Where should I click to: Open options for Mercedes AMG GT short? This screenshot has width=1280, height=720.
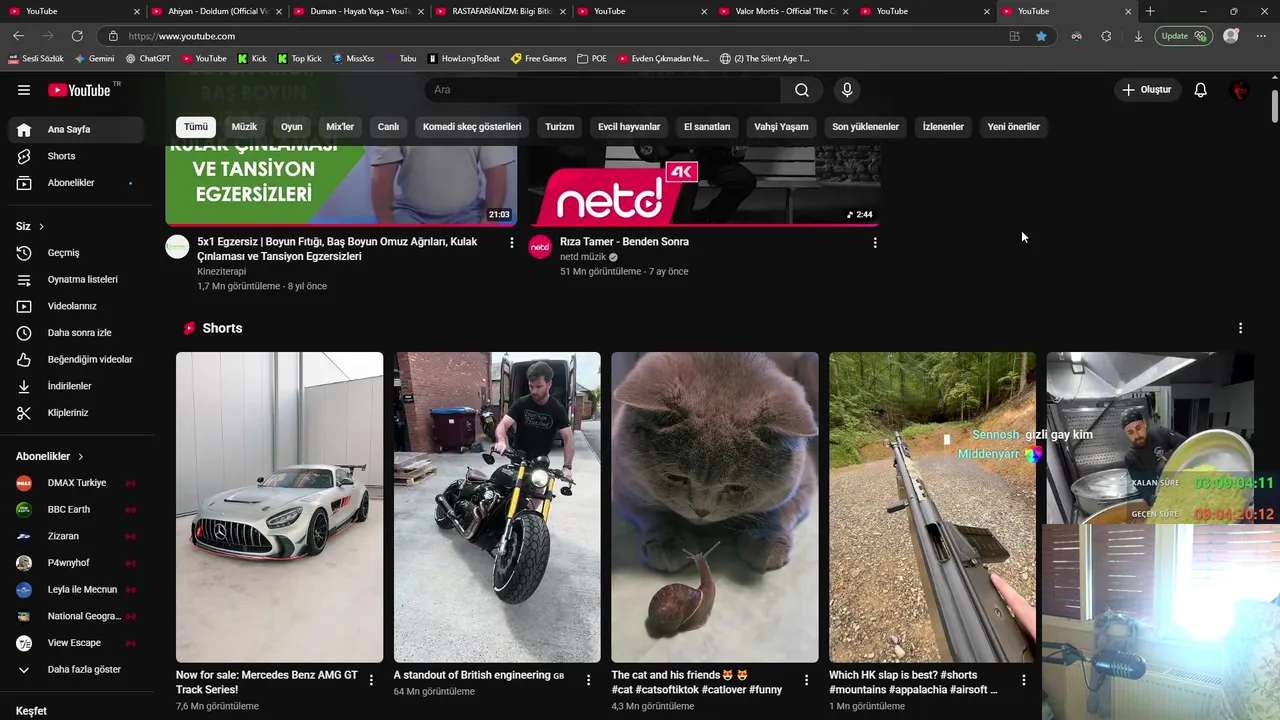[371, 680]
